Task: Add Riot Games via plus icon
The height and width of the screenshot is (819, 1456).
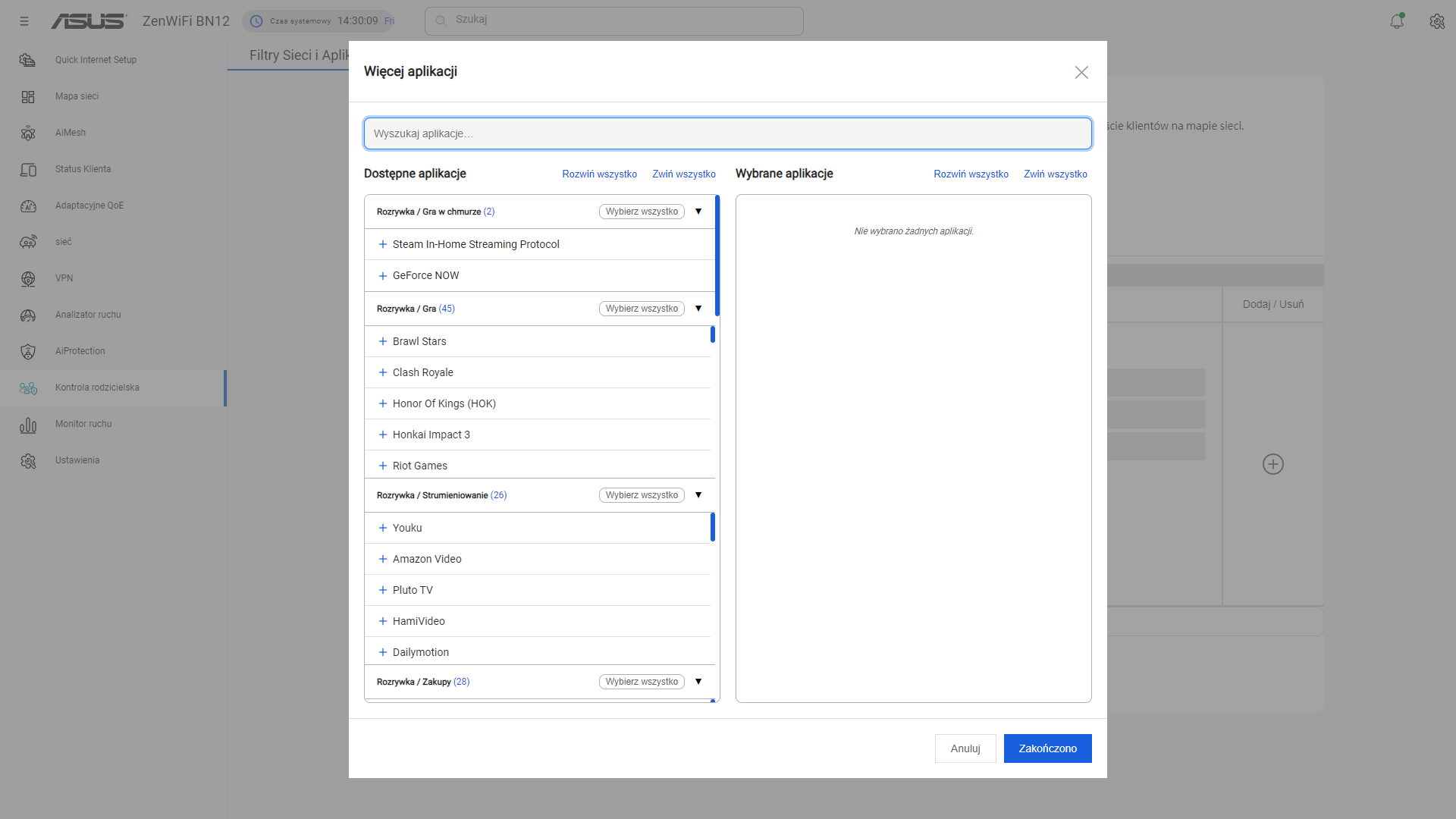Action: pyautogui.click(x=383, y=466)
